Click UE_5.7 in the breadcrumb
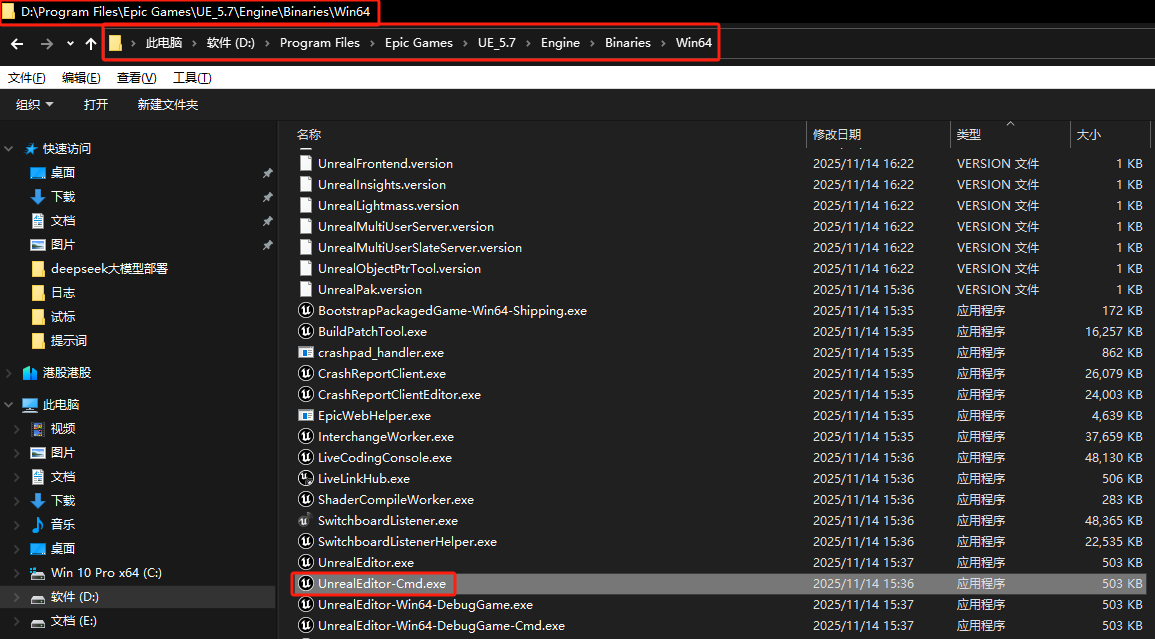The image size is (1155, 639). pyautogui.click(x=496, y=43)
